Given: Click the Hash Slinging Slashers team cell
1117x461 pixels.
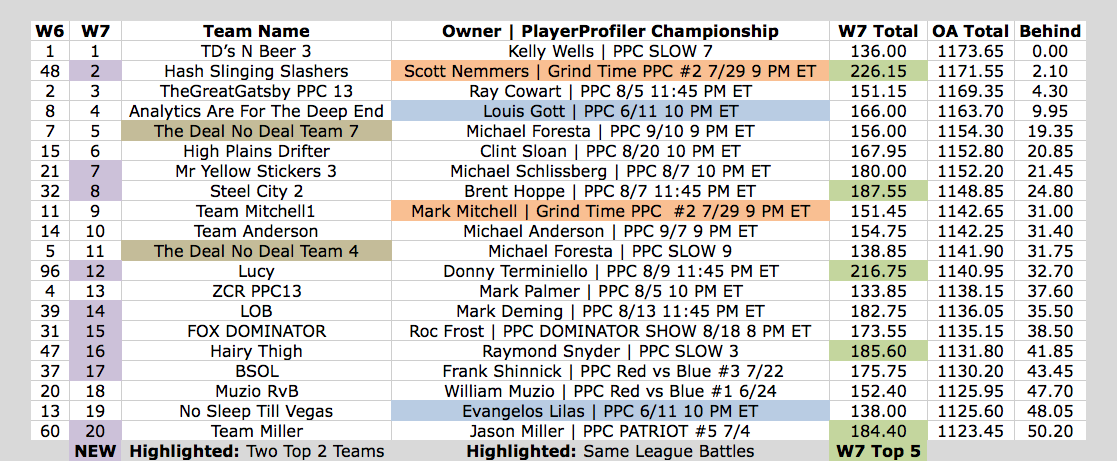Looking at the screenshot, I should [256, 71].
